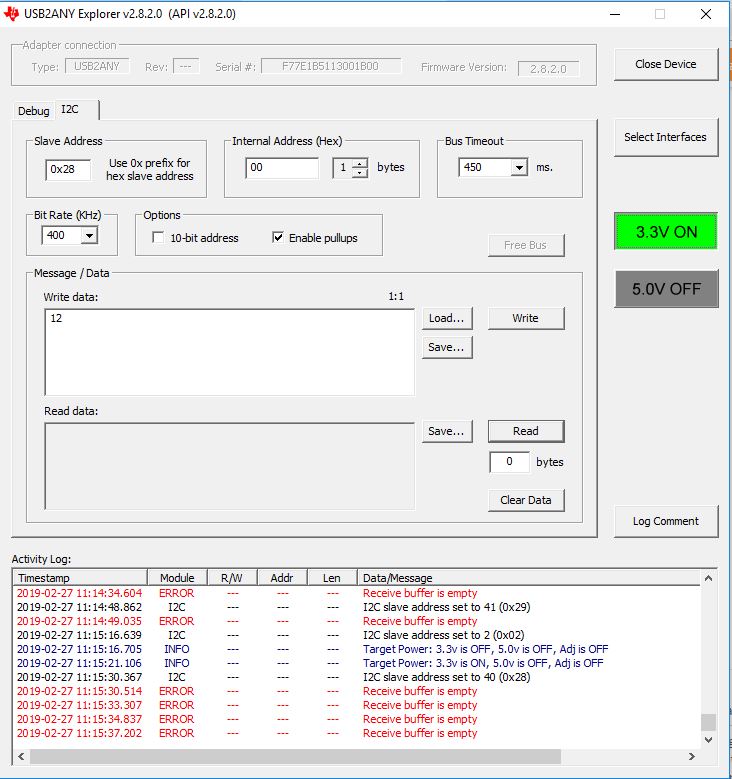Decrement the internal address bytes spinner
Image resolution: width=732 pixels, height=779 pixels.
360,173
